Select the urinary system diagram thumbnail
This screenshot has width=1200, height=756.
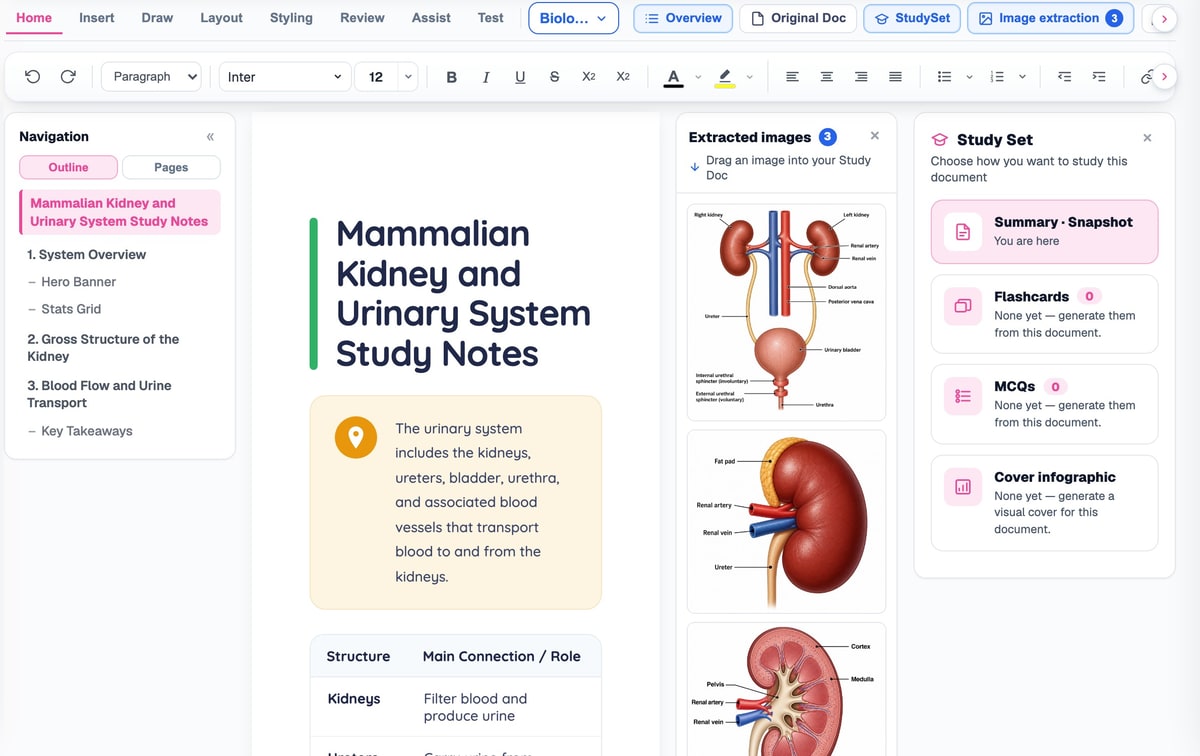786,311
